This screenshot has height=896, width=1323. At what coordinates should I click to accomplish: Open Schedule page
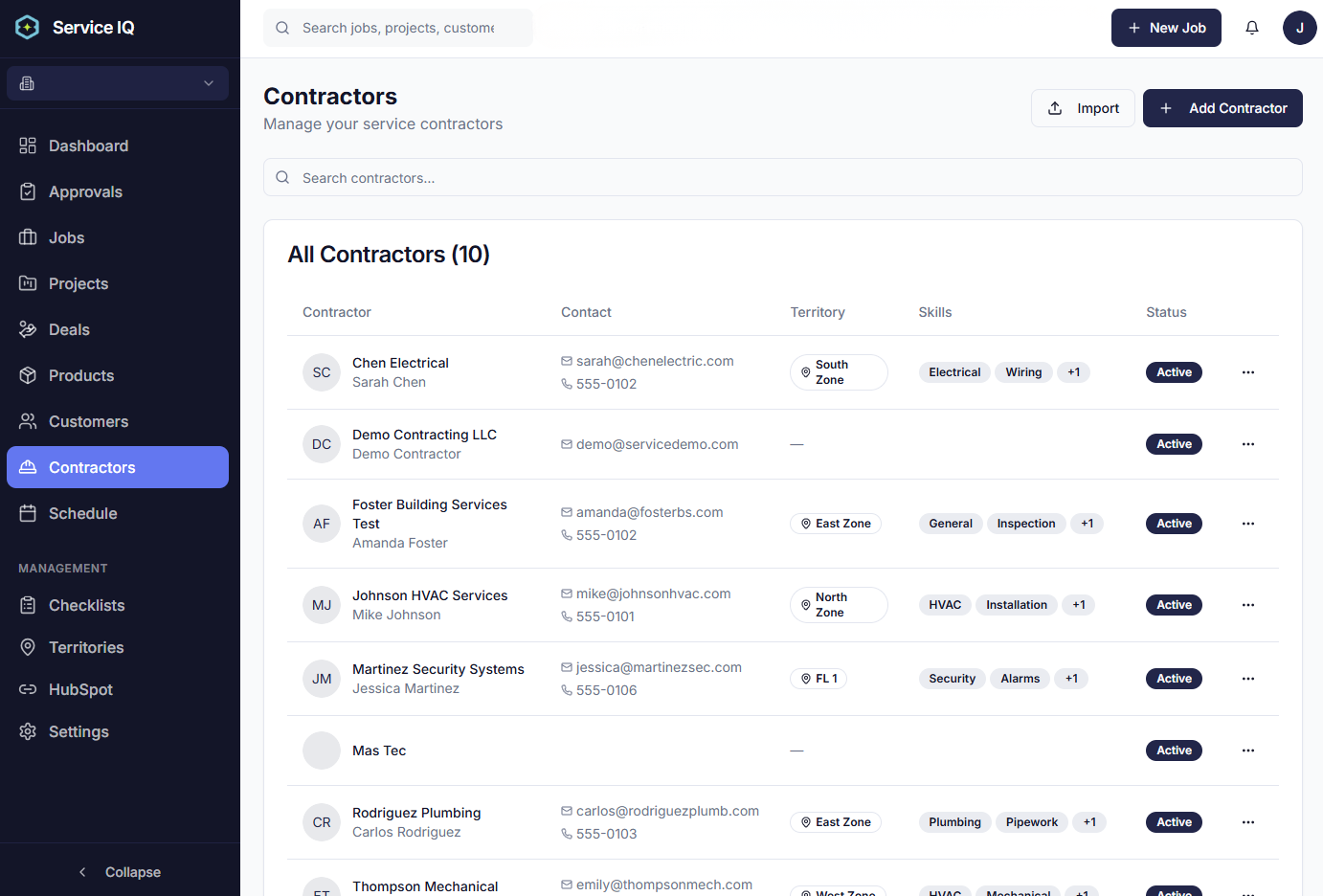click(x=118, y=513)
